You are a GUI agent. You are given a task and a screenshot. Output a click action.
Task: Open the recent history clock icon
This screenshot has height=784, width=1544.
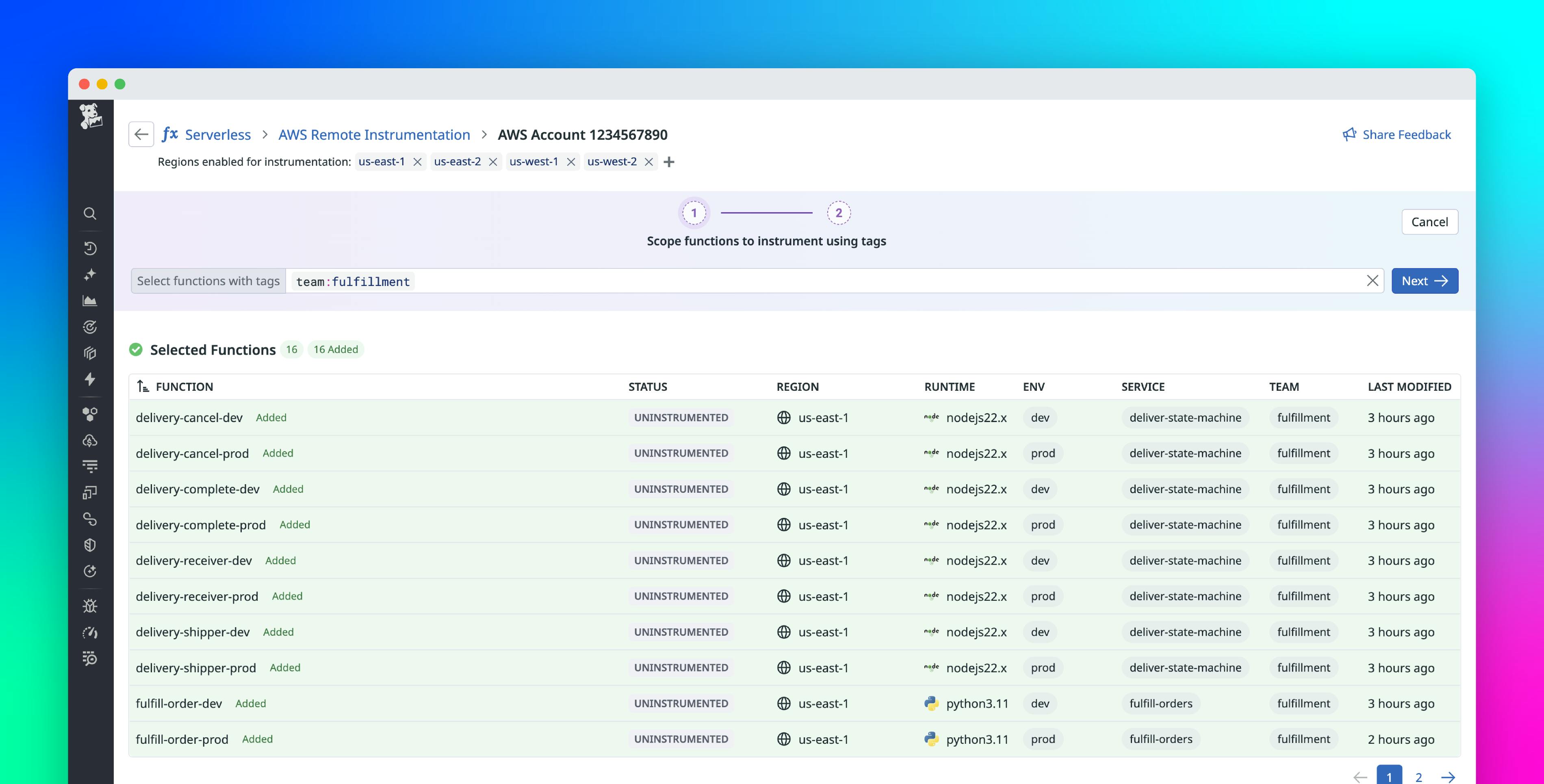90,248
